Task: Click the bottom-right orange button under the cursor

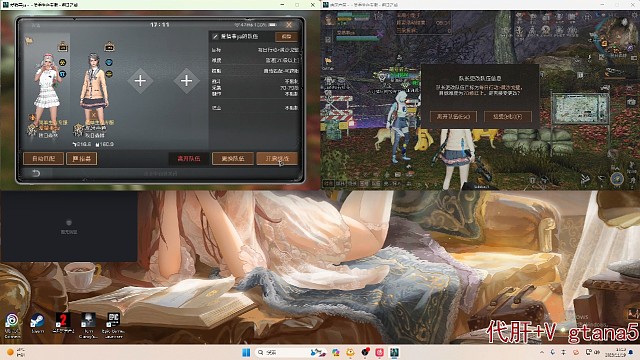Action: tap(277, 158)
